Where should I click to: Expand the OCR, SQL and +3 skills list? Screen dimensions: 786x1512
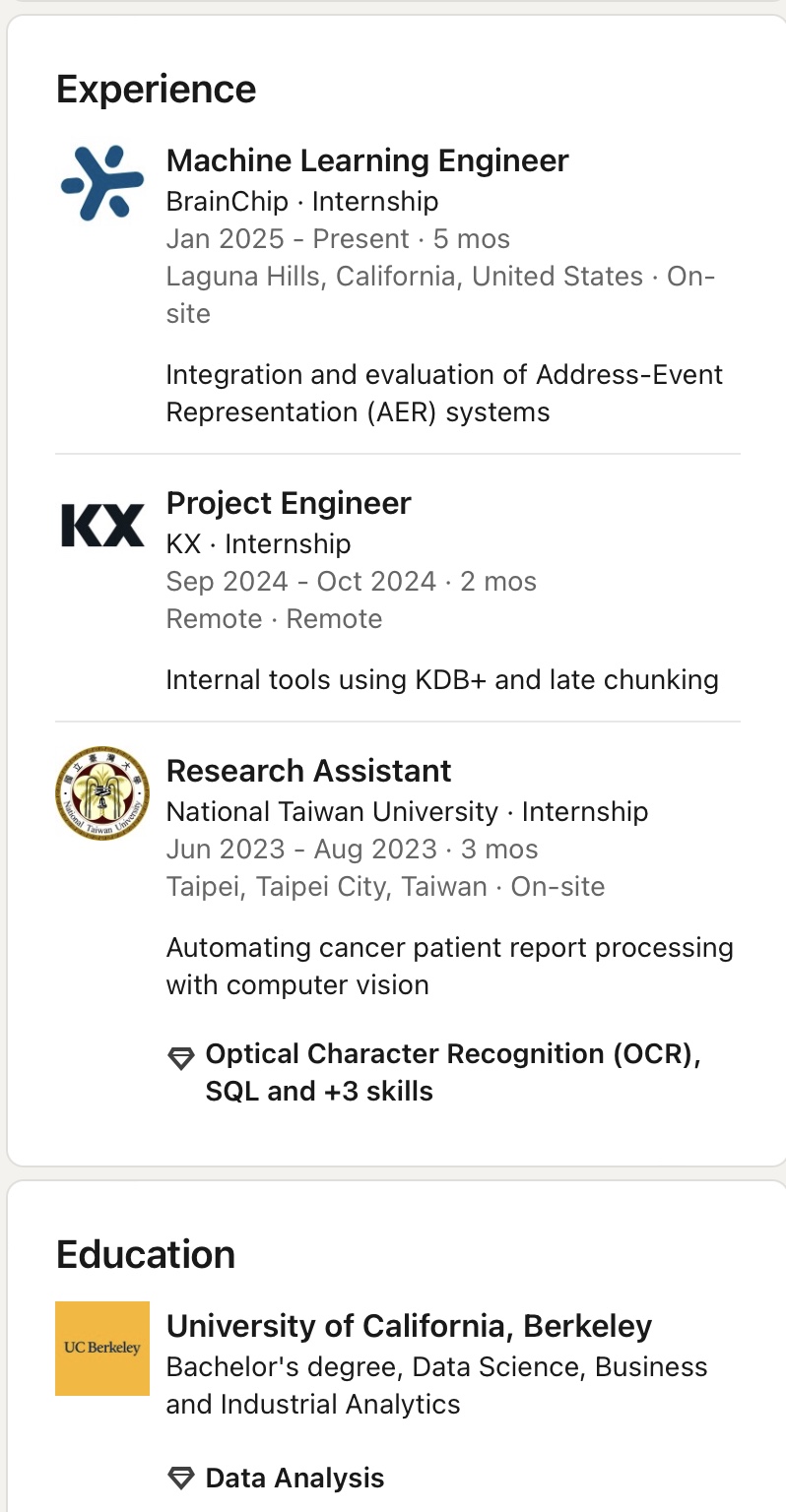[452, 1072]
